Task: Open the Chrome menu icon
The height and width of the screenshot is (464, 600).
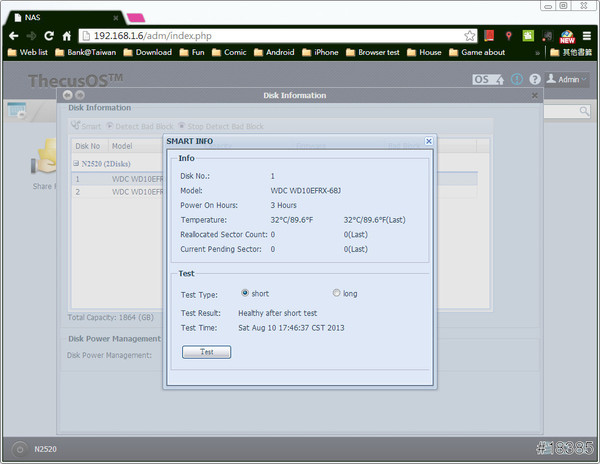Action: [587, 35]
